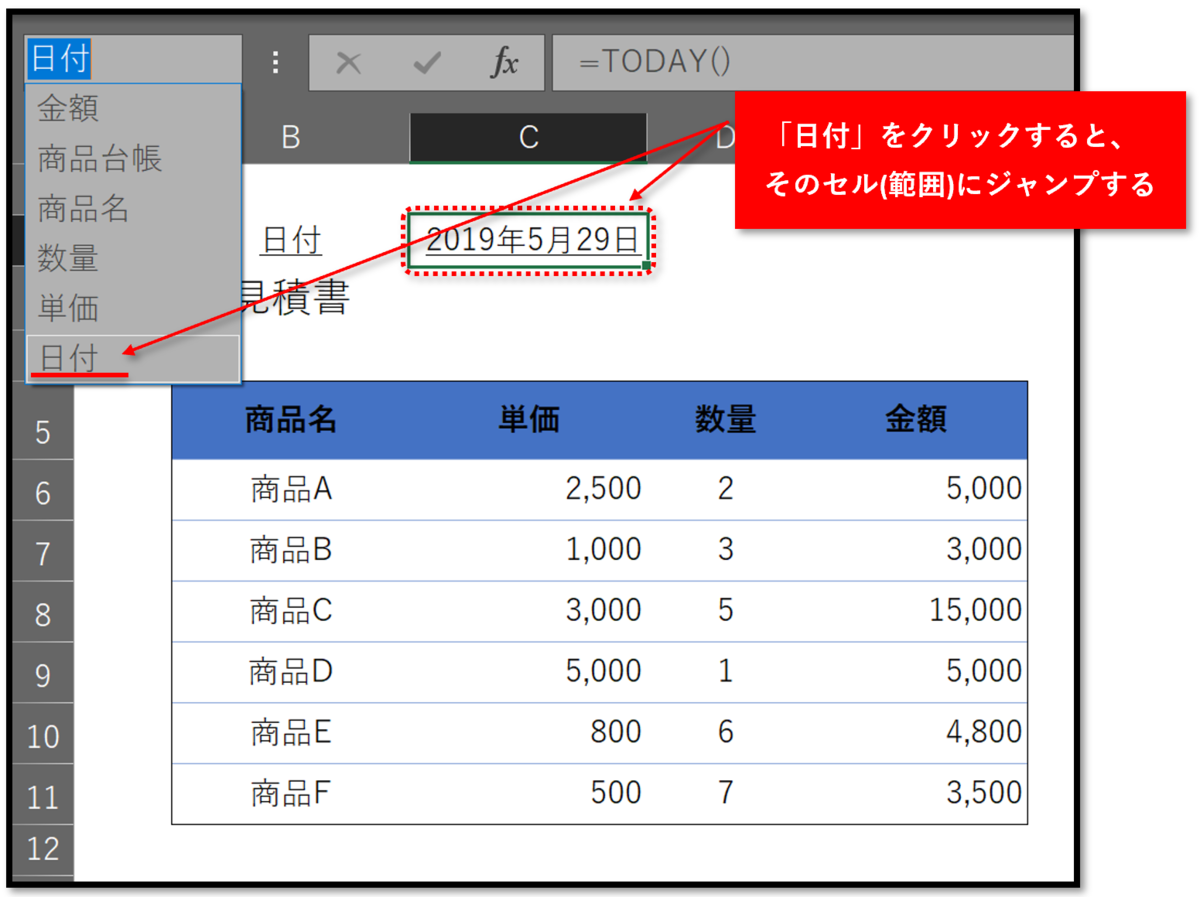Click the 日付 label cell in the worksheet

click(x=290, y=240)
